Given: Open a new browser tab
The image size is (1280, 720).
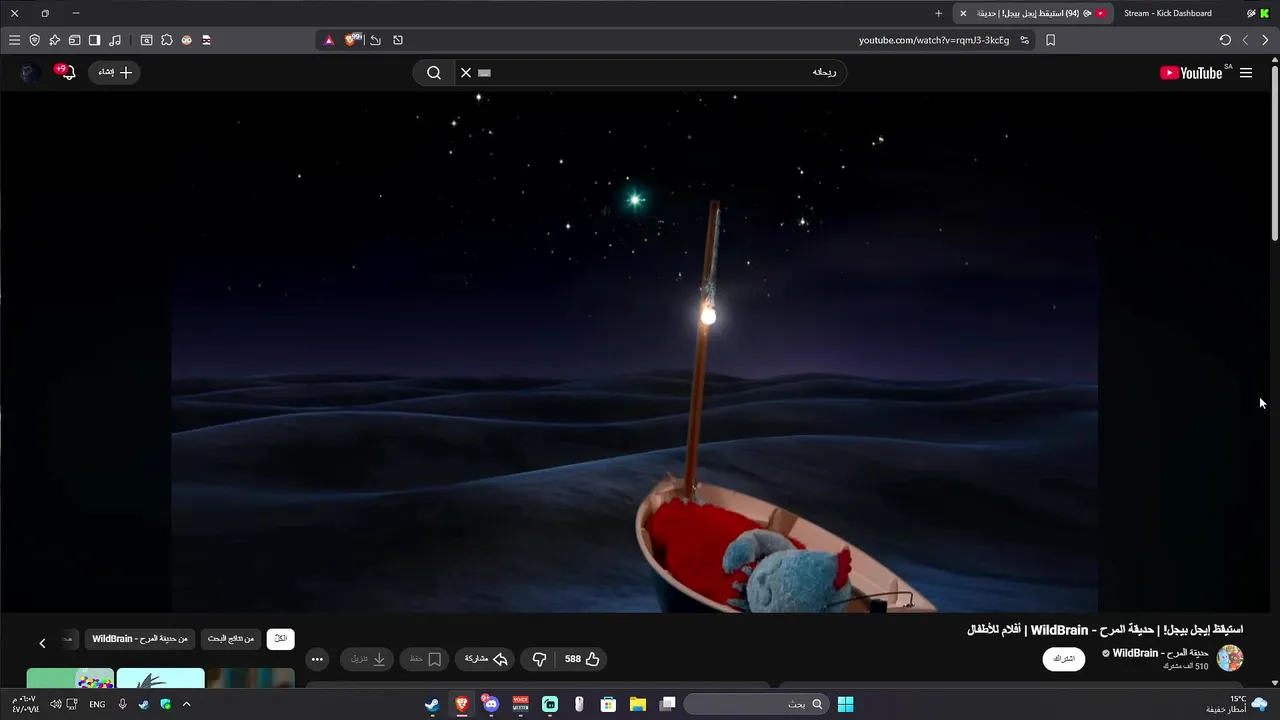Looking at the screenshot, I should (x=938, y=13).
